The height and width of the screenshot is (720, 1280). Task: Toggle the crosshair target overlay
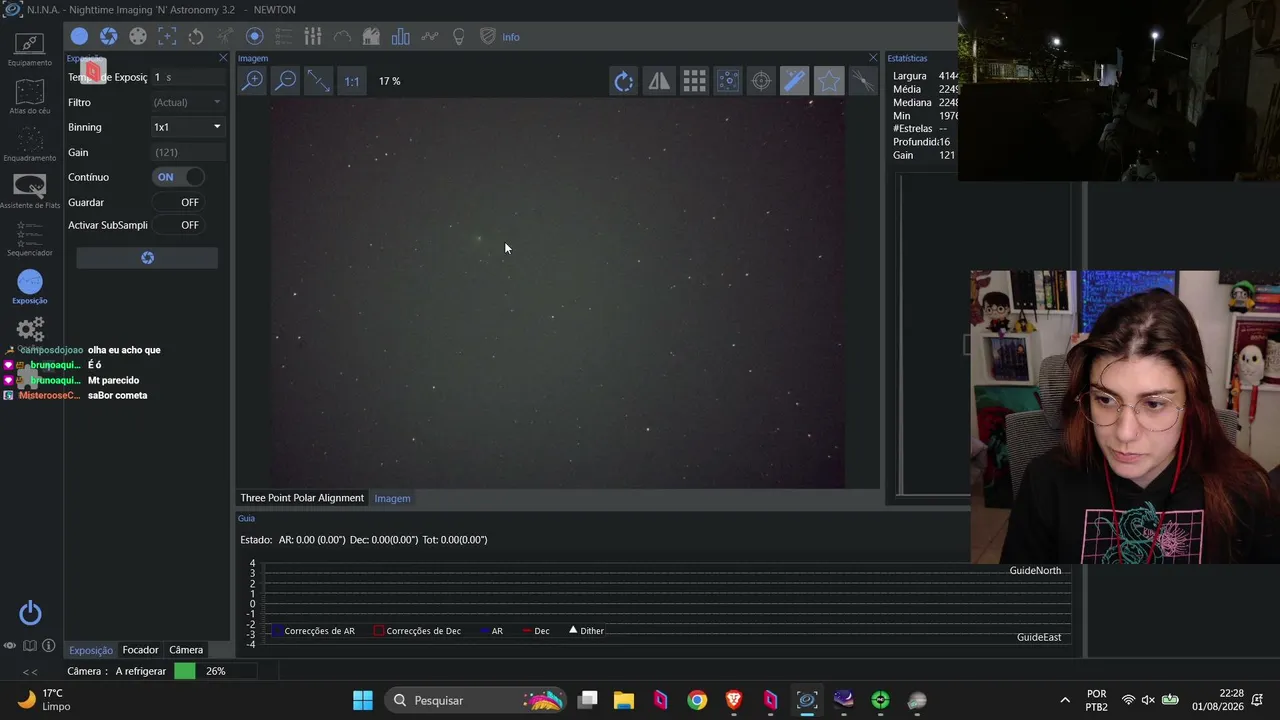click(761, 81)
